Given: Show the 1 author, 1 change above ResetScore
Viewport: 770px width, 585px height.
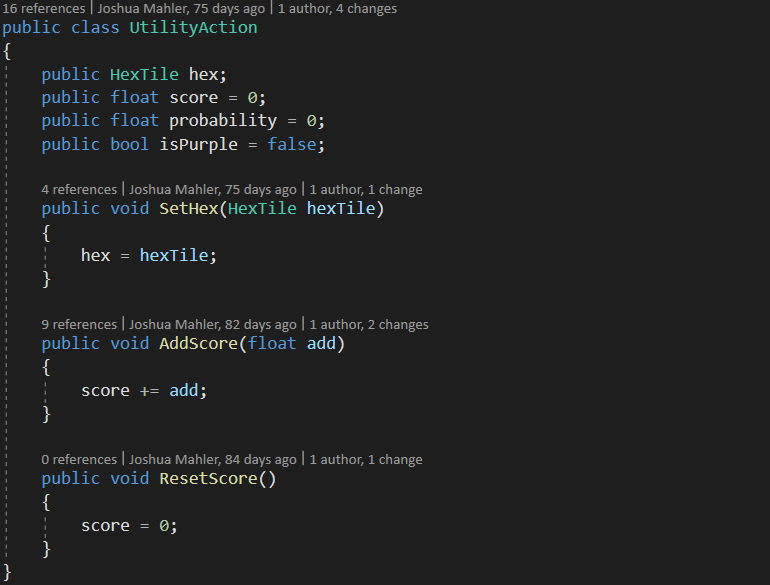Looking at the screenshot, I should pyautogui.click(x=366, y=459).
